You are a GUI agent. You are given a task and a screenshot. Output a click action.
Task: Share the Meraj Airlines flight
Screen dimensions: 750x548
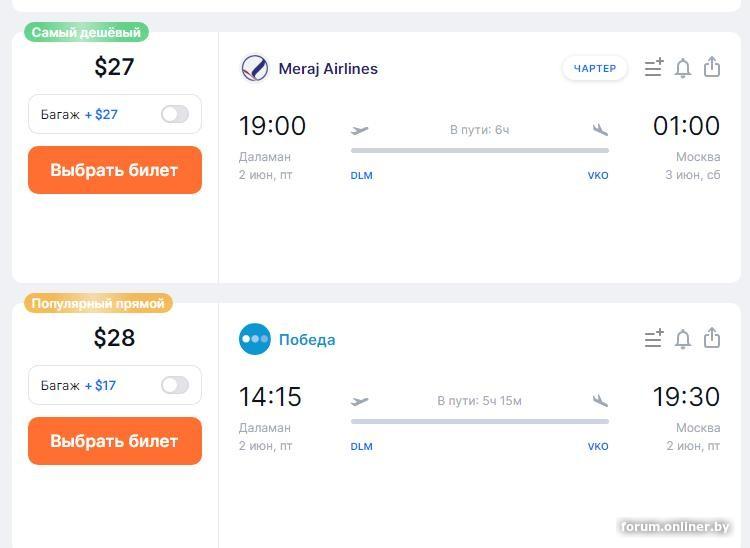[x=712, y=67]
